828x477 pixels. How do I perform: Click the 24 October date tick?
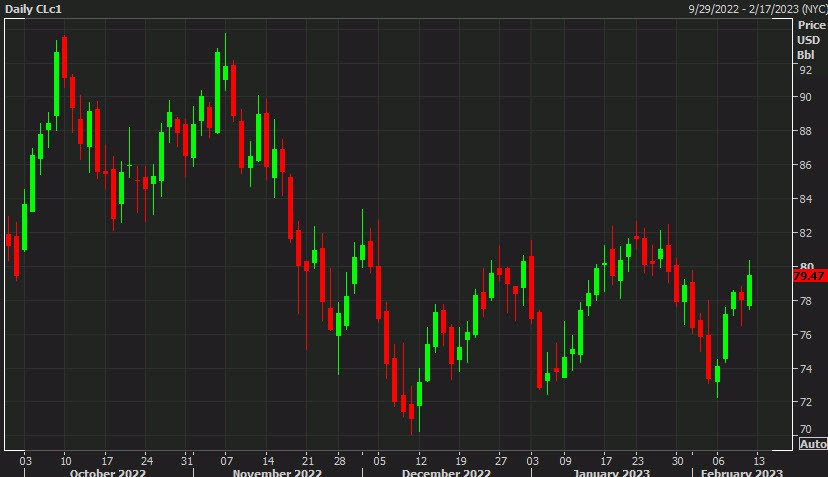point(147,461)
